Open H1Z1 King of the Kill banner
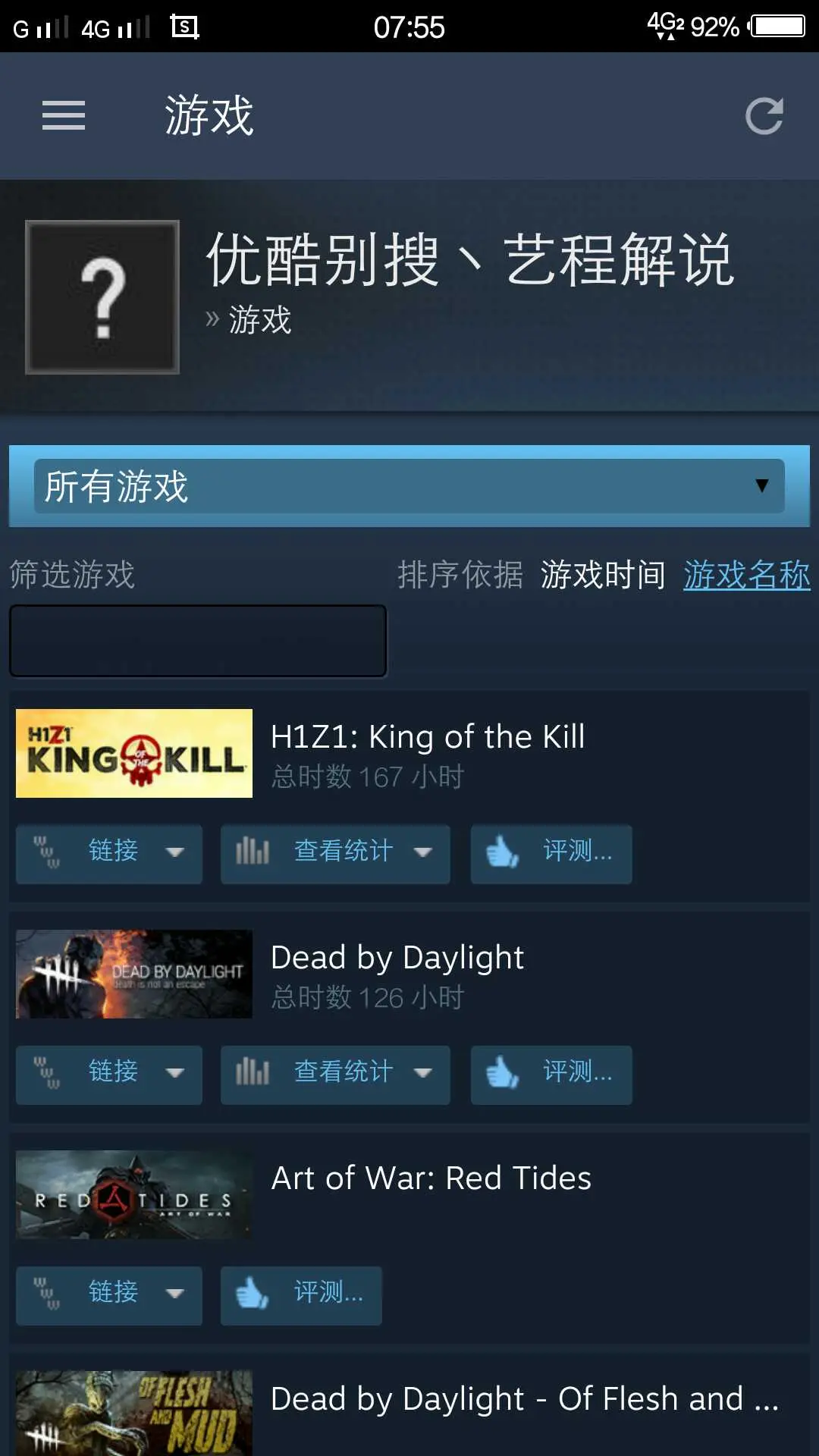The height and width of the screenshot is (1456, 819). click(x=134, y=753)
